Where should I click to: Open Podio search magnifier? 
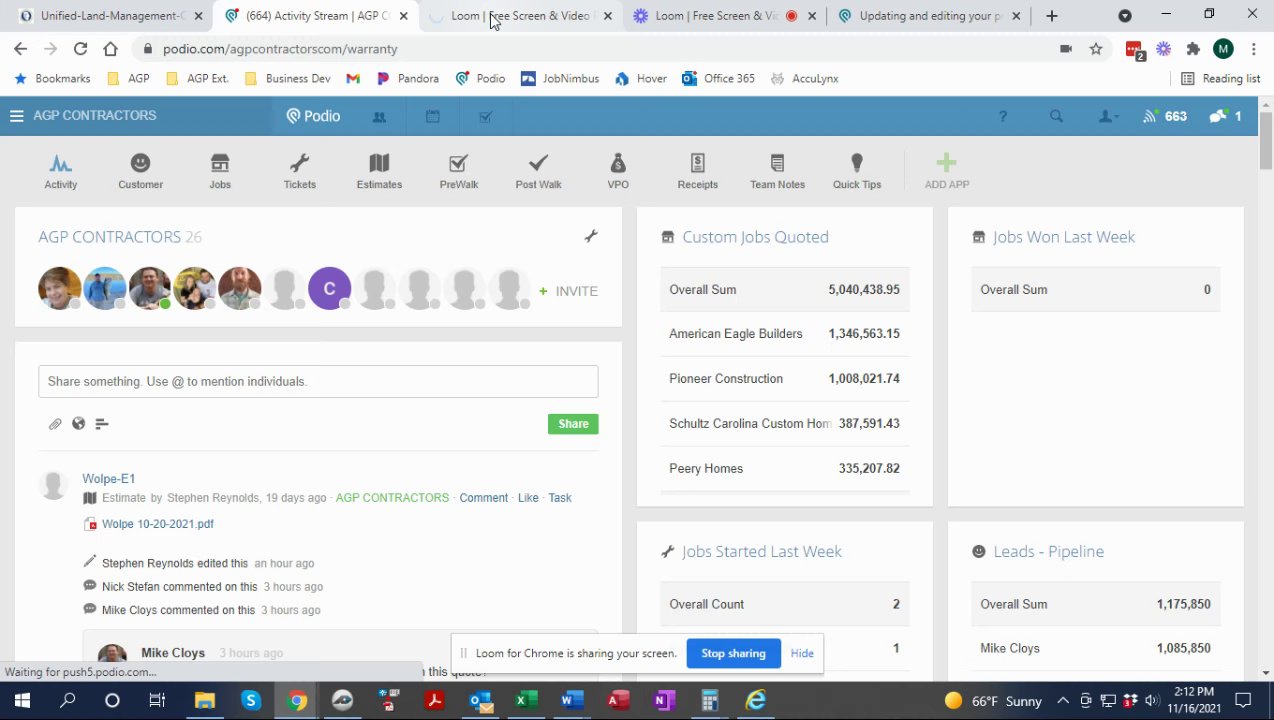[x=1056, y=116]
